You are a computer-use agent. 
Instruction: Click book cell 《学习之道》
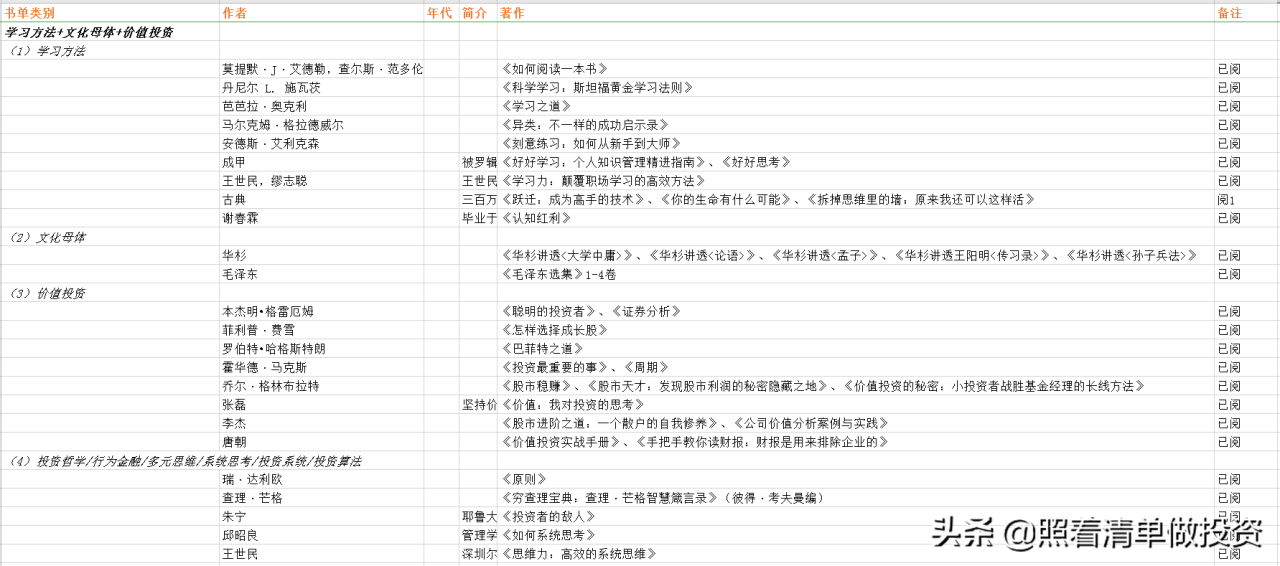click(536, 106)
